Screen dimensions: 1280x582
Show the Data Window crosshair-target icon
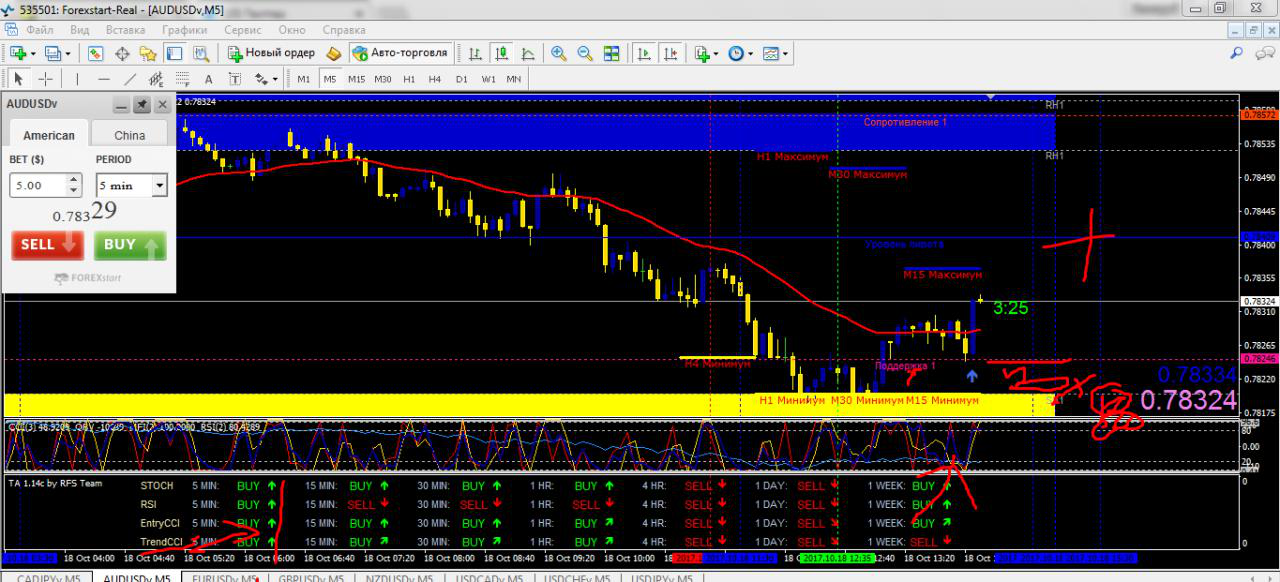point(122,53)
